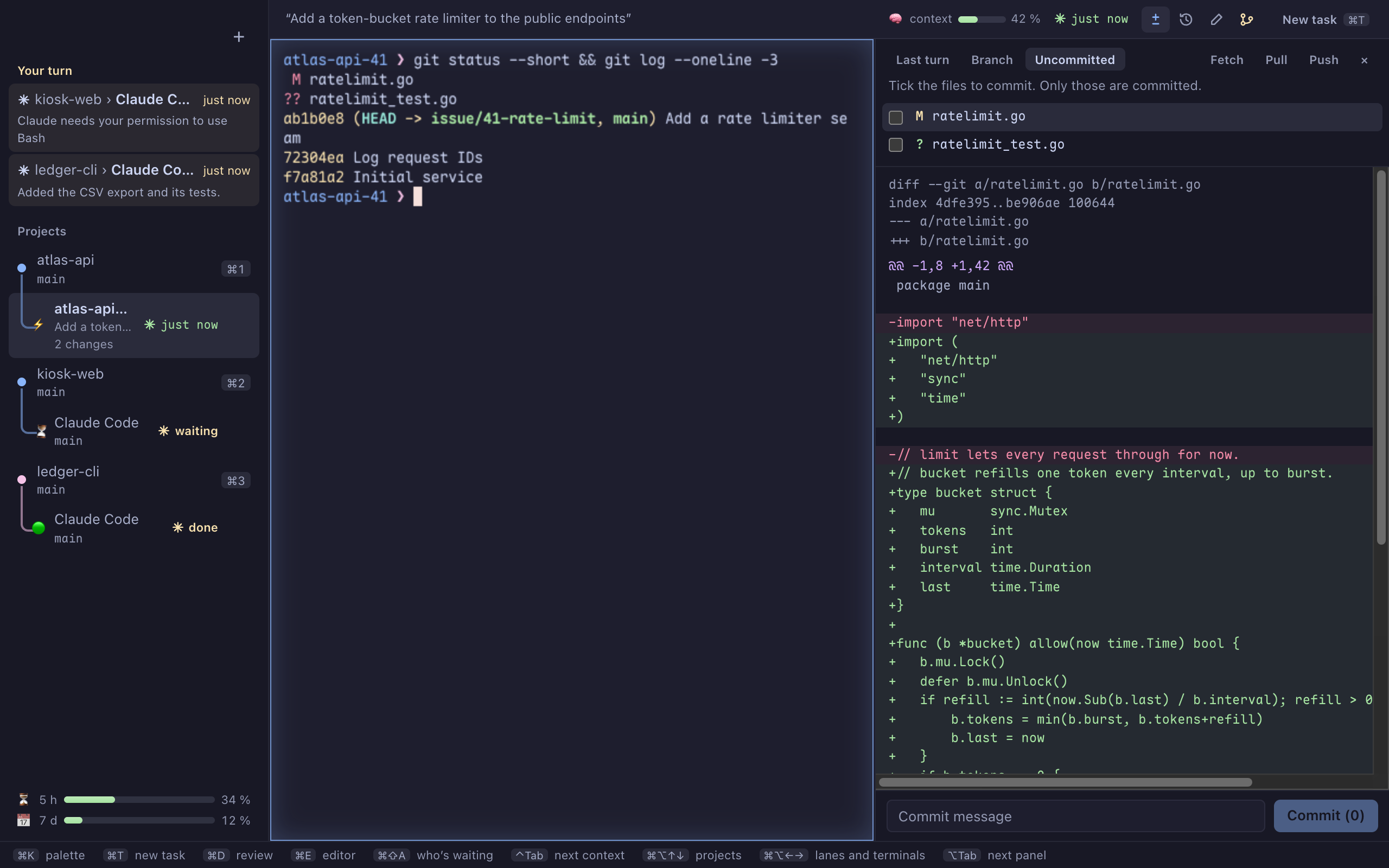The width and height of the screenshot is (1389, 868).
Task: Tick the ratelimit_test.go checkbox
Action: coord(895,145)
